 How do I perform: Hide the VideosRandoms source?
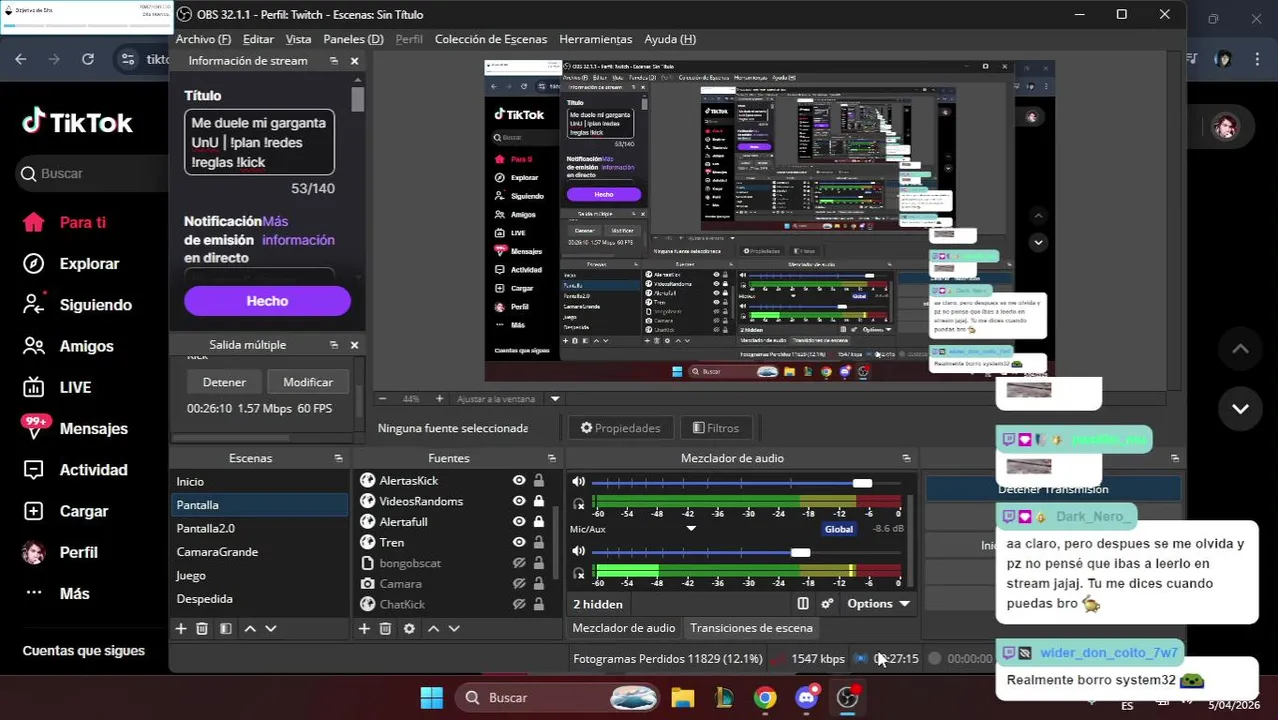pyautogui.click(x=519, y=501)
